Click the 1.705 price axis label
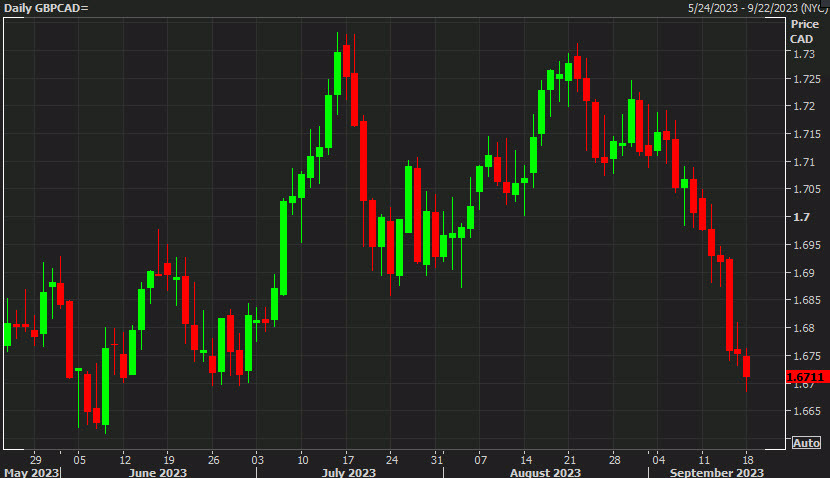 [x=807, y=189]
